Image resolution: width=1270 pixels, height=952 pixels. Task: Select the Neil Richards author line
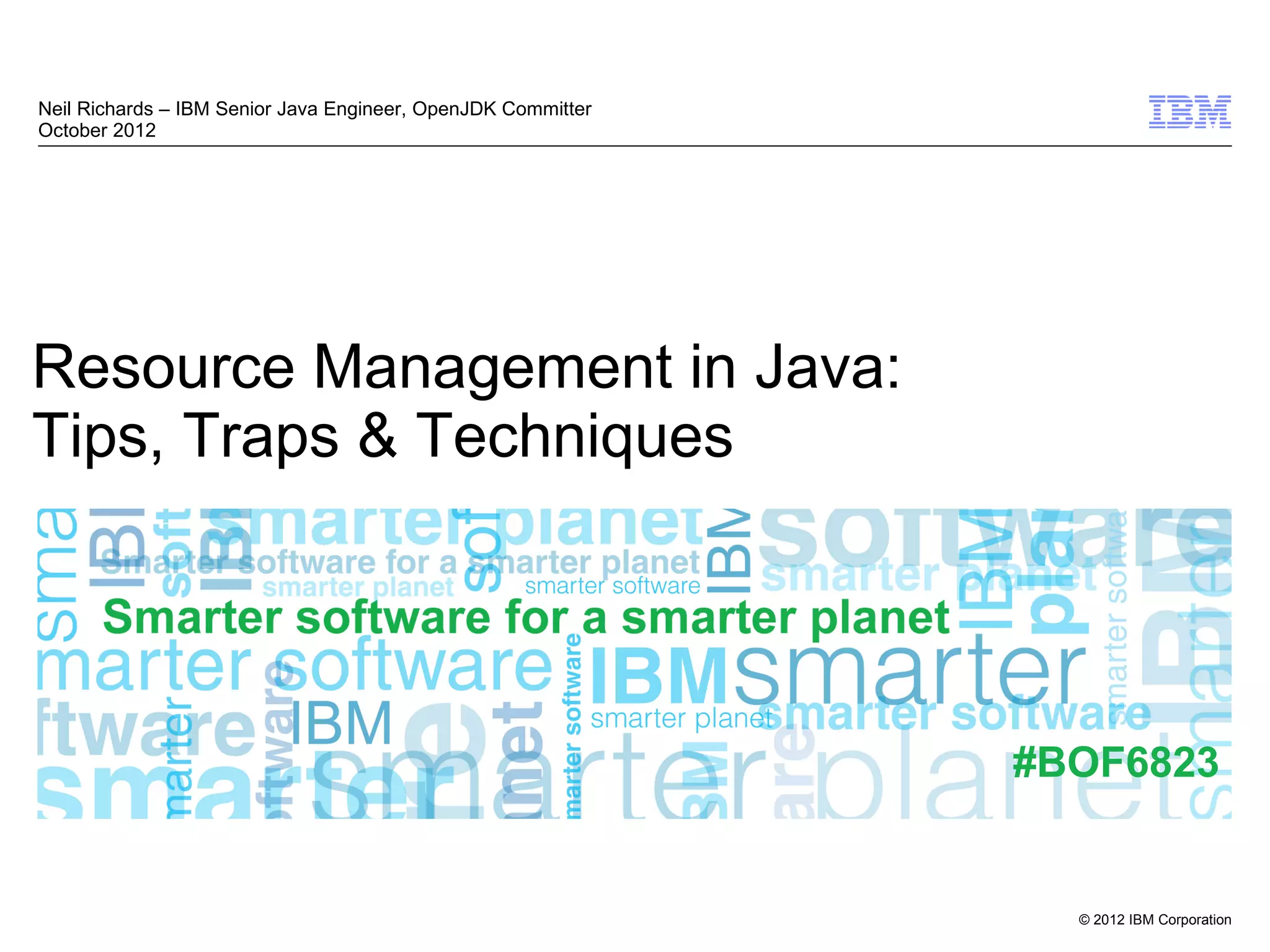pos(95,109)
